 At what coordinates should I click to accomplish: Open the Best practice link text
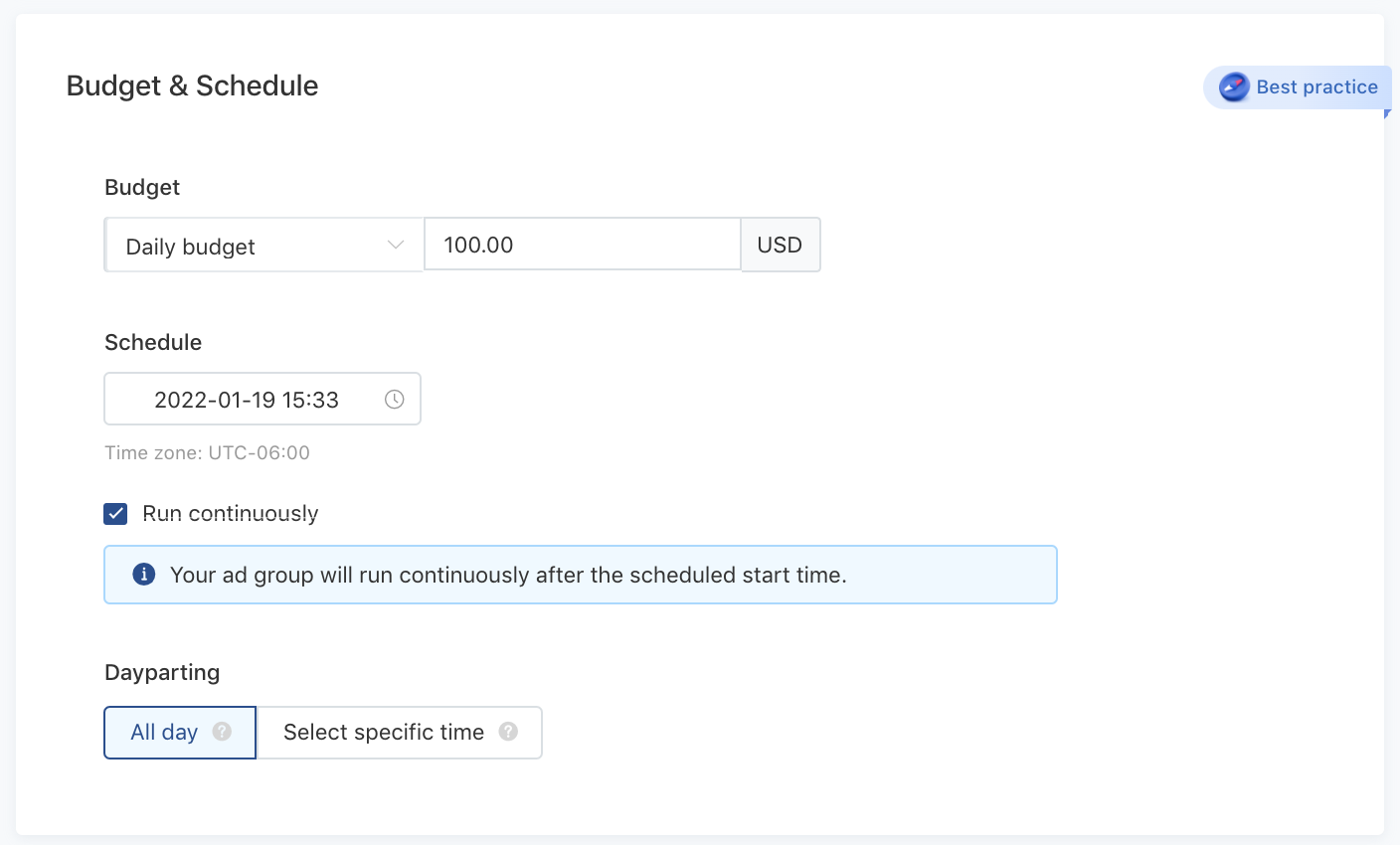[1316, 87]
